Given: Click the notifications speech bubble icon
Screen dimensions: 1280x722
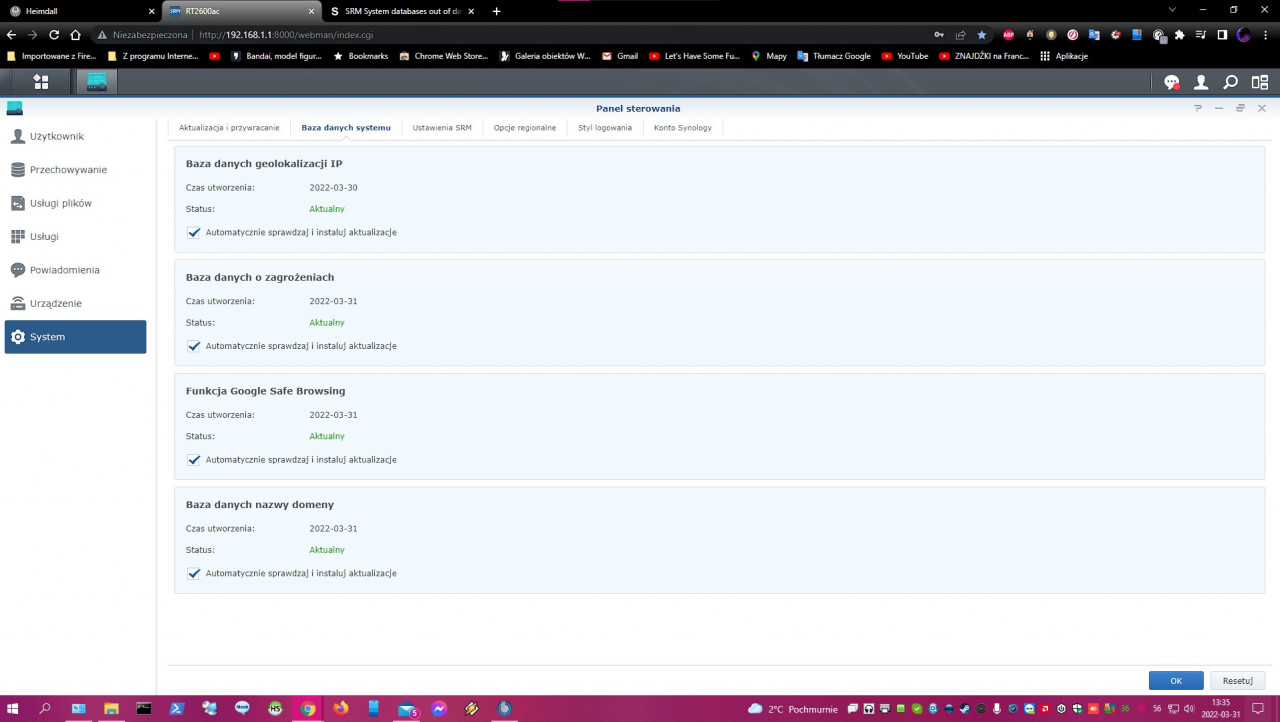Looking at the screenshot, I should coord(1172,82).
